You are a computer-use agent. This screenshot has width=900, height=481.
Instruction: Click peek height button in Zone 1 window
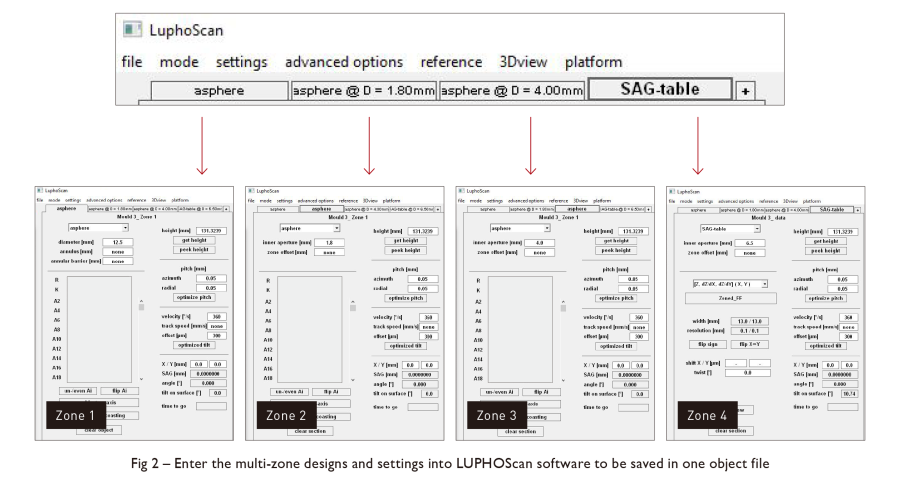point(194,250)
